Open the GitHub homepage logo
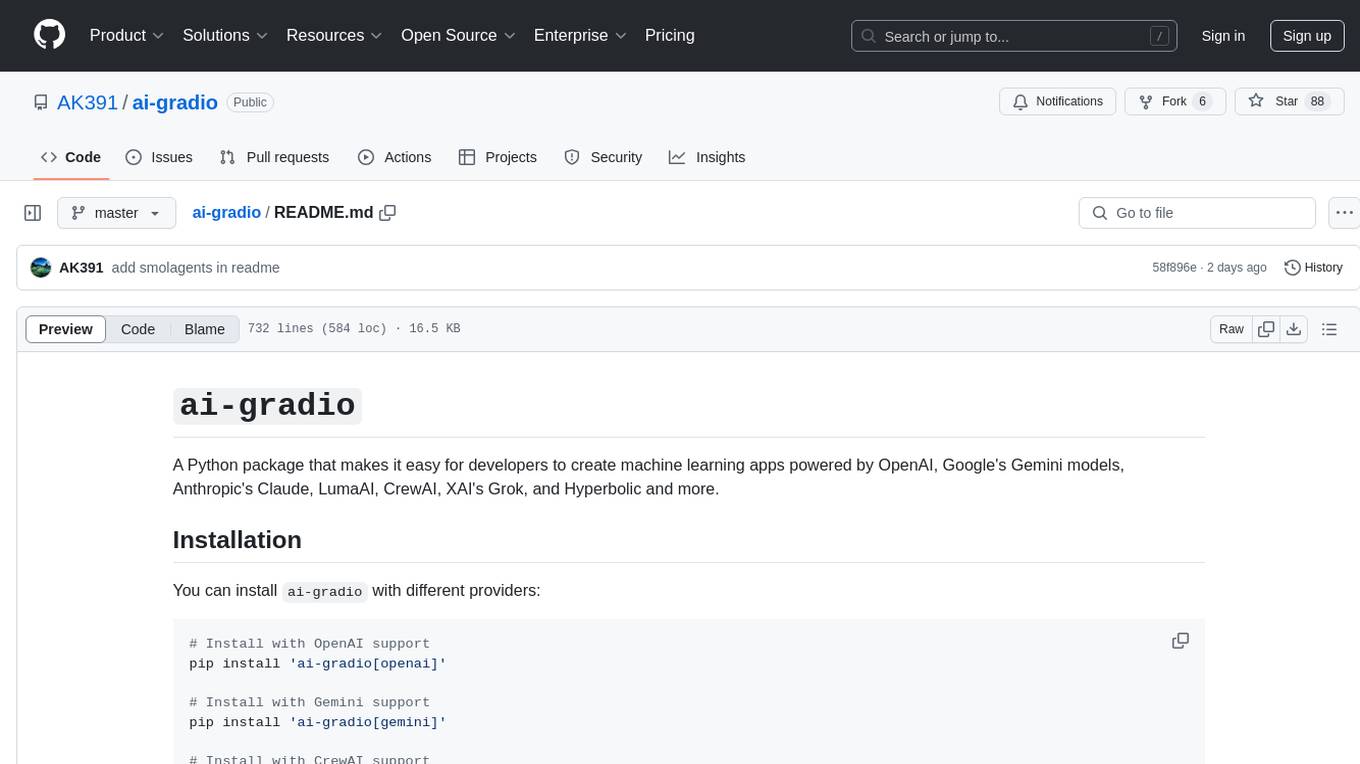Screen dimensions: 1360x764 click(x=49, y=35)
